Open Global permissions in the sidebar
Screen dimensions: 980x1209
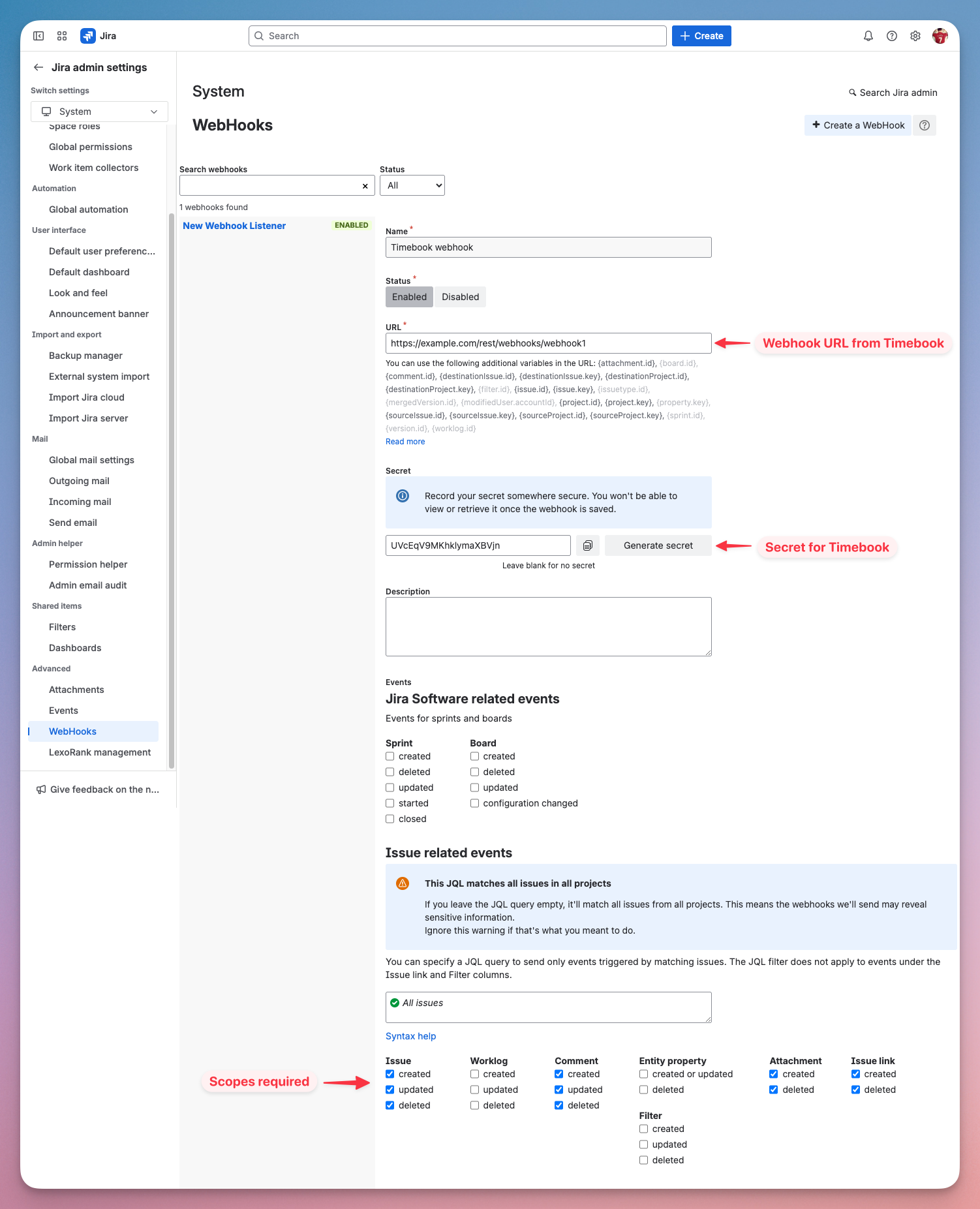tap(91, 147)
